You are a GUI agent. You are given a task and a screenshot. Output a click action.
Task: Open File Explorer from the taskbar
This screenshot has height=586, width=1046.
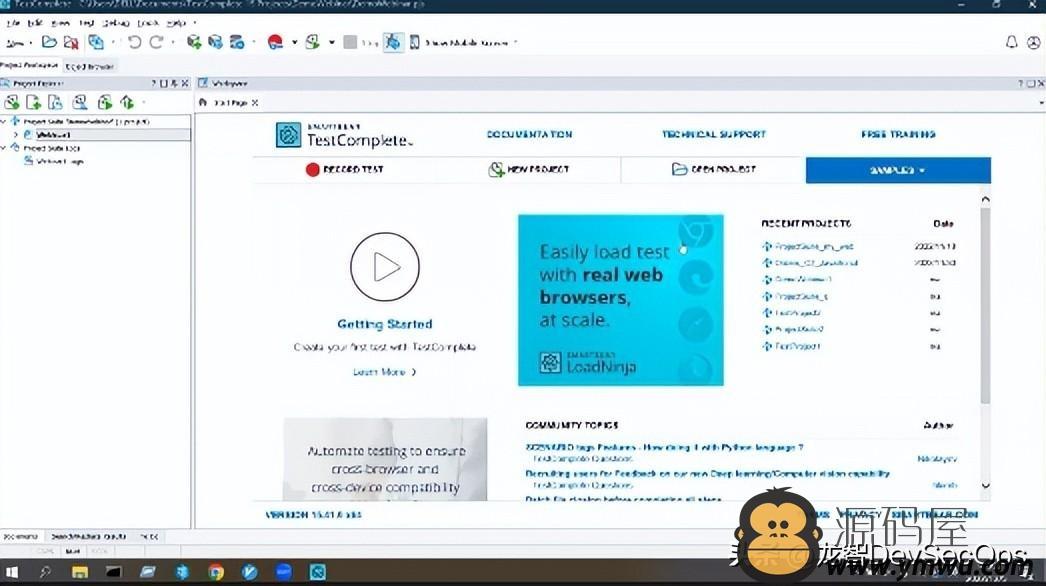pyautogui.click(x=79, y=572)
